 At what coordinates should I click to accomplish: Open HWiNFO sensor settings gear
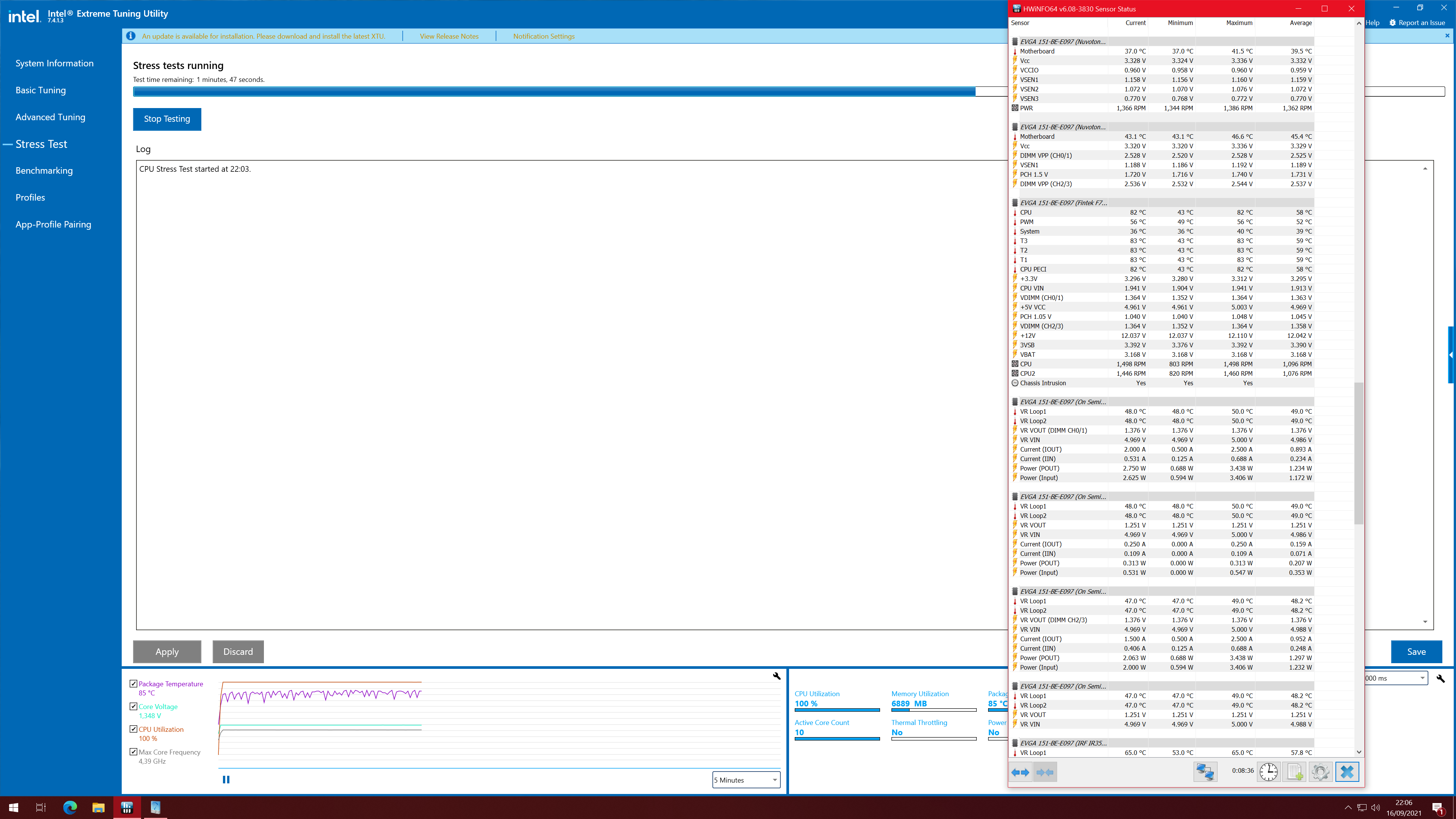pos(1320,772)
